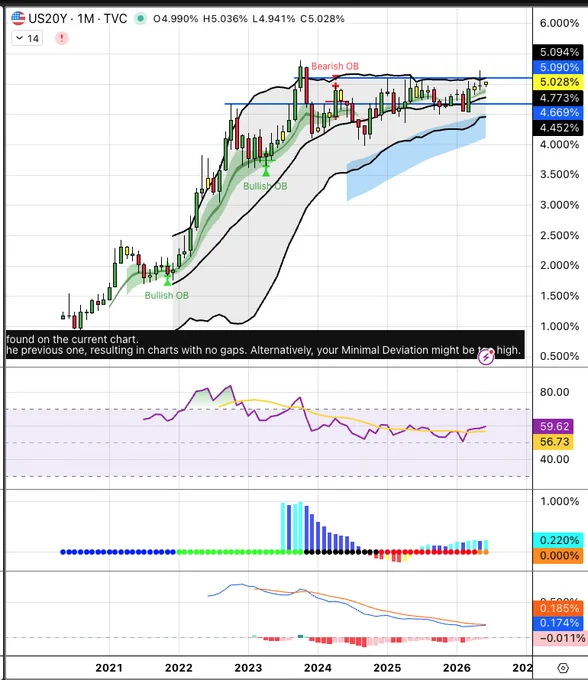
Task: Open chart settings gear icon at bottom right
Action: 563,668
